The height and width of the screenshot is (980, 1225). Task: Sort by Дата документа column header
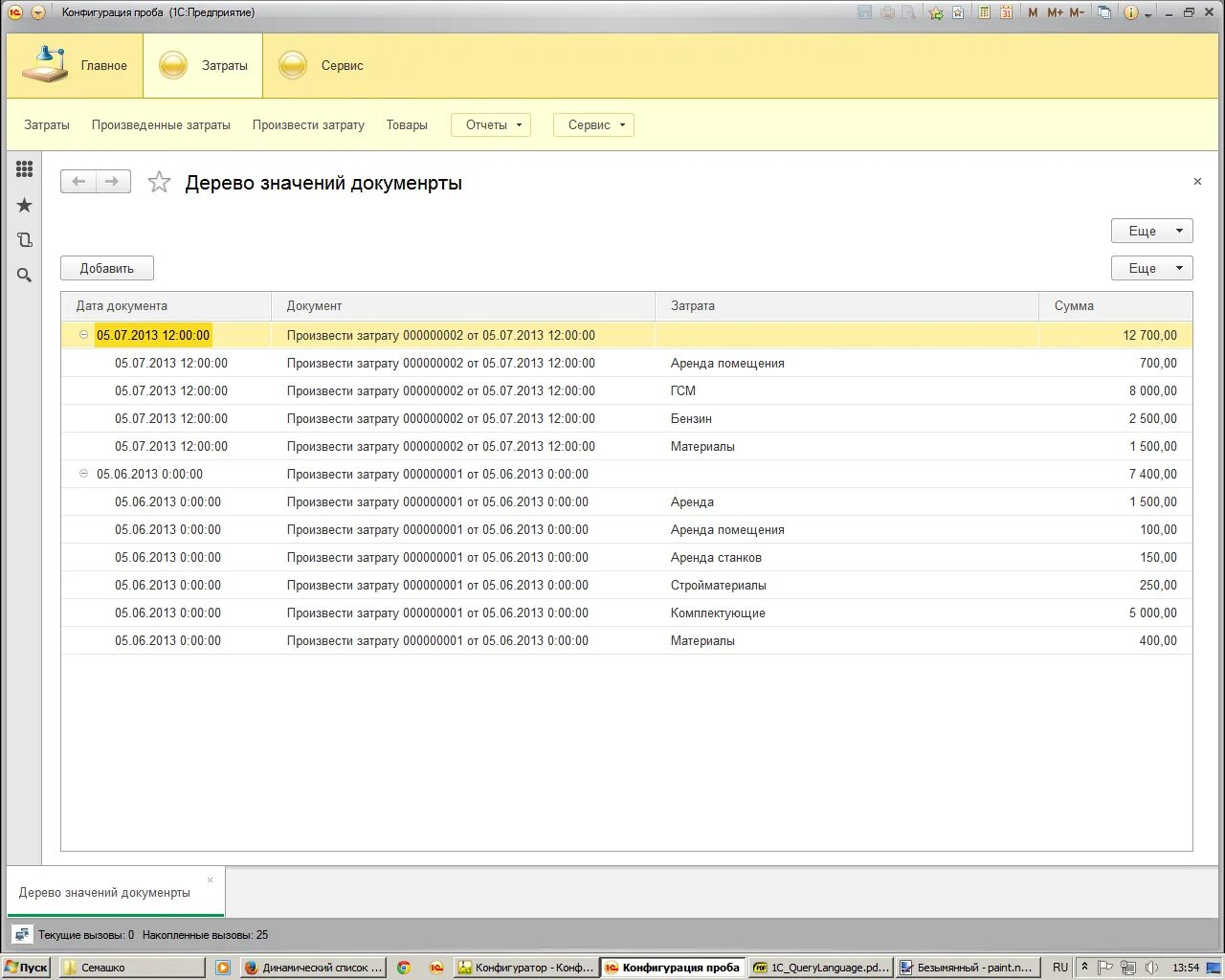click(x=167, y=306)
